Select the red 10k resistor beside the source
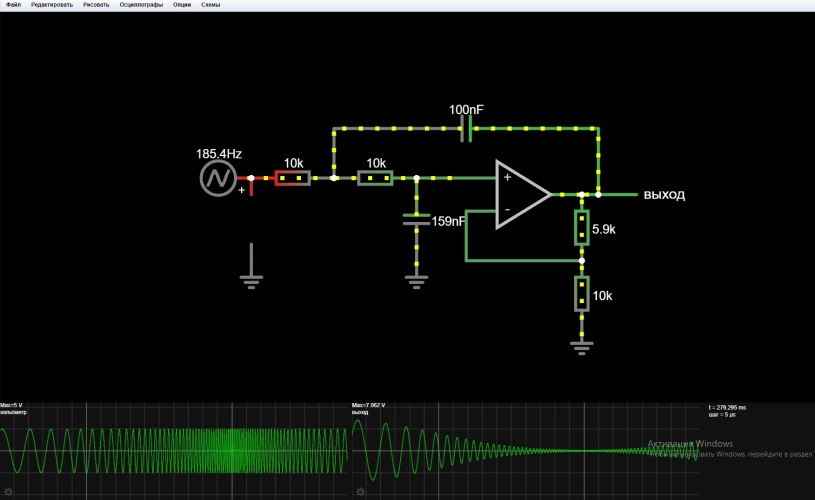 pyautogui.click(x=292, y=178)
